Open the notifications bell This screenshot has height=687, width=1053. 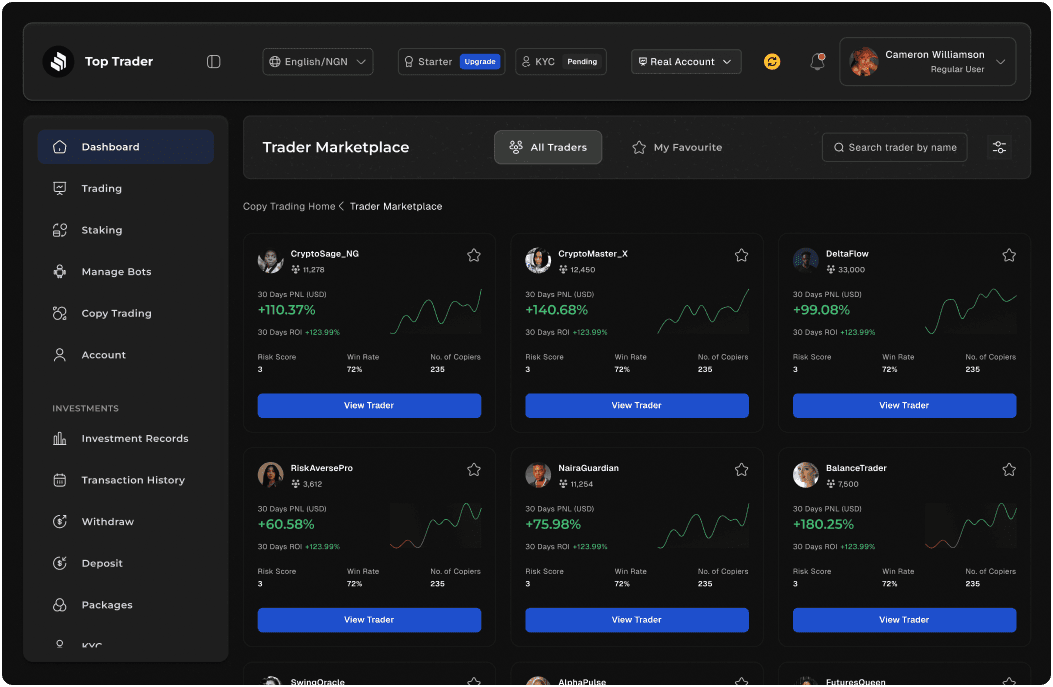tap(817, 62)
